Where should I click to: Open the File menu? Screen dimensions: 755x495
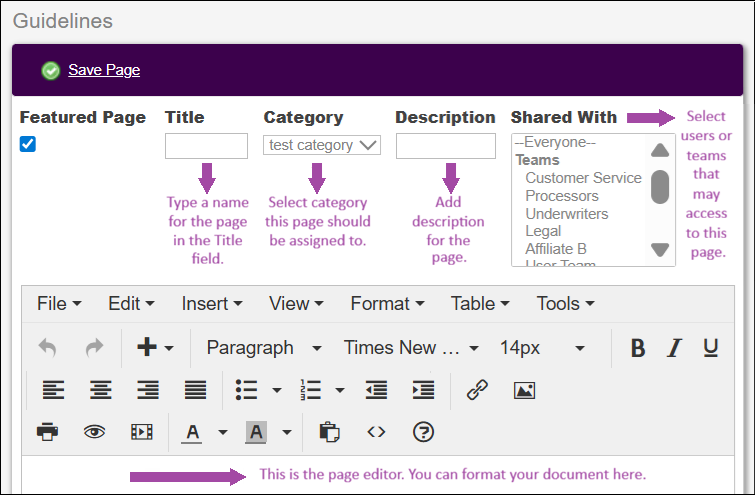click(59, 304)
